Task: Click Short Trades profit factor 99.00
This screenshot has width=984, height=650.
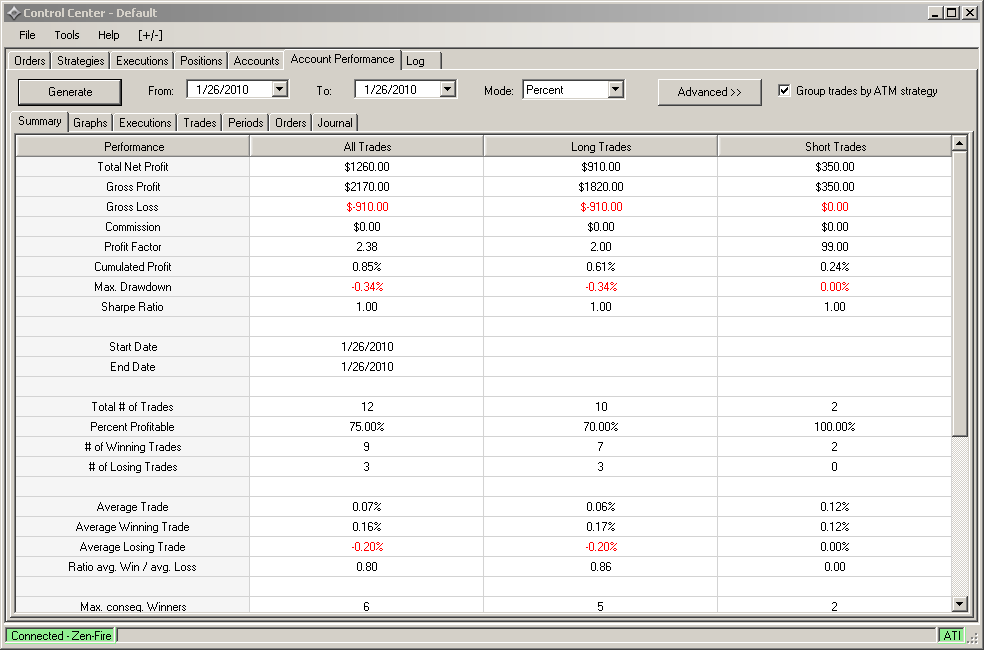Action: coord(835,247)
